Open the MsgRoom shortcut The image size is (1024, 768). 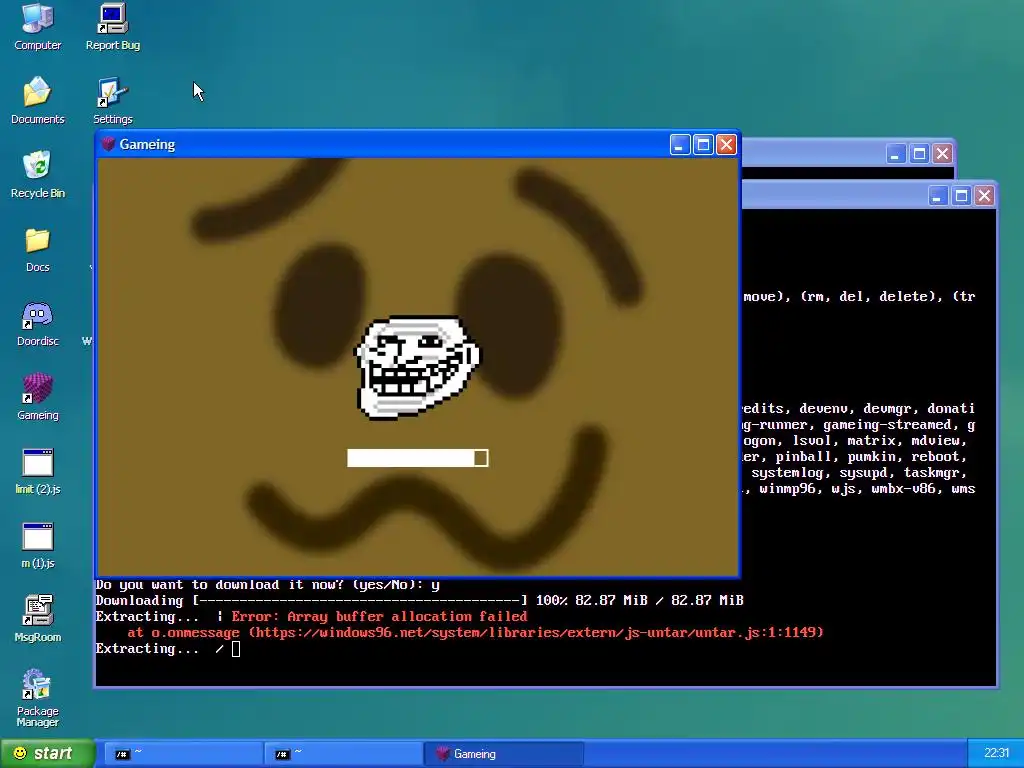[x=37, y=618]
